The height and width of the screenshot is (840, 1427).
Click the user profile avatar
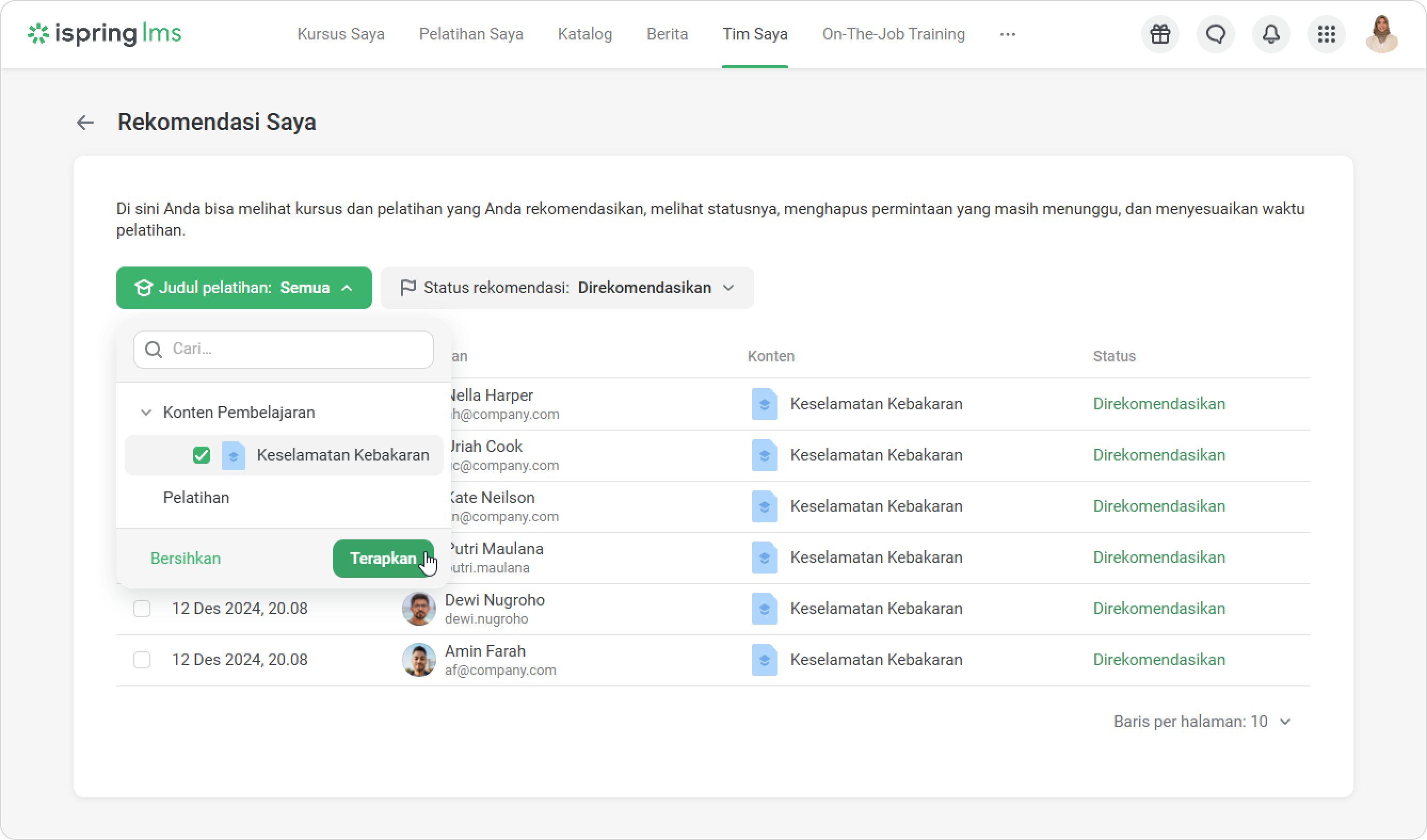tap(1381, 34)
